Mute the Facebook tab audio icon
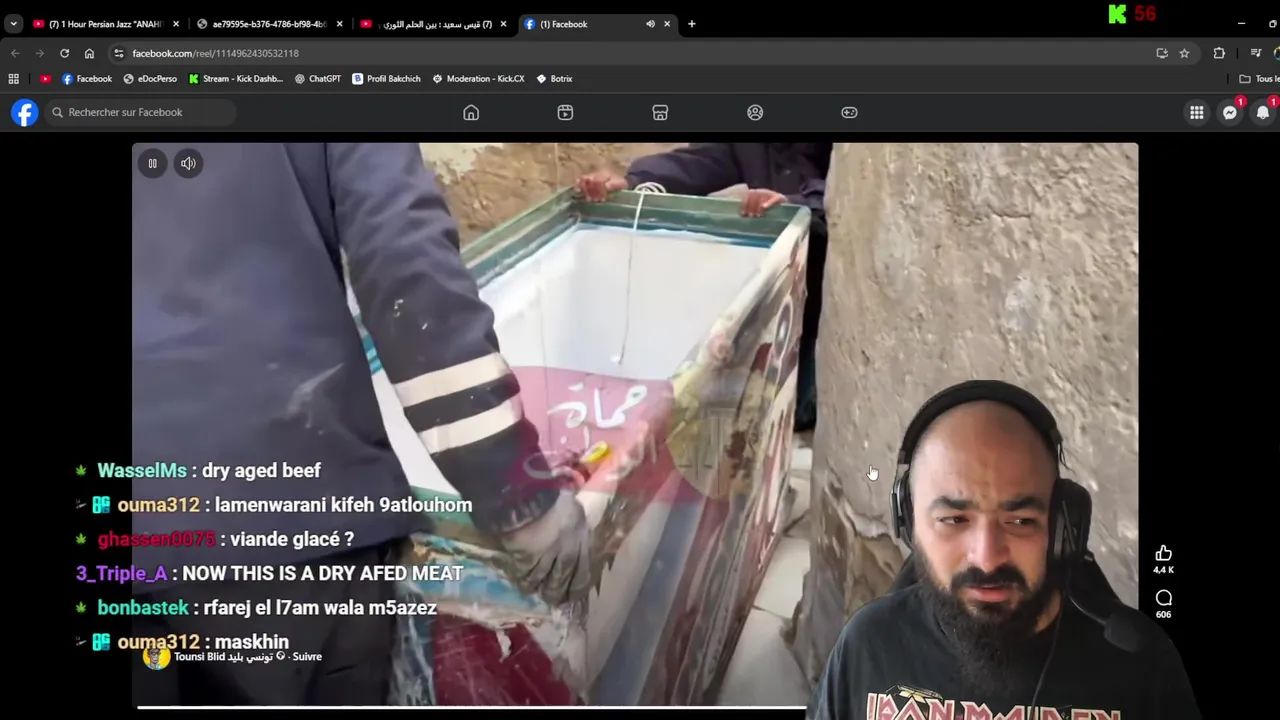Screen dimensions: 1280x720 click(650, 24)
